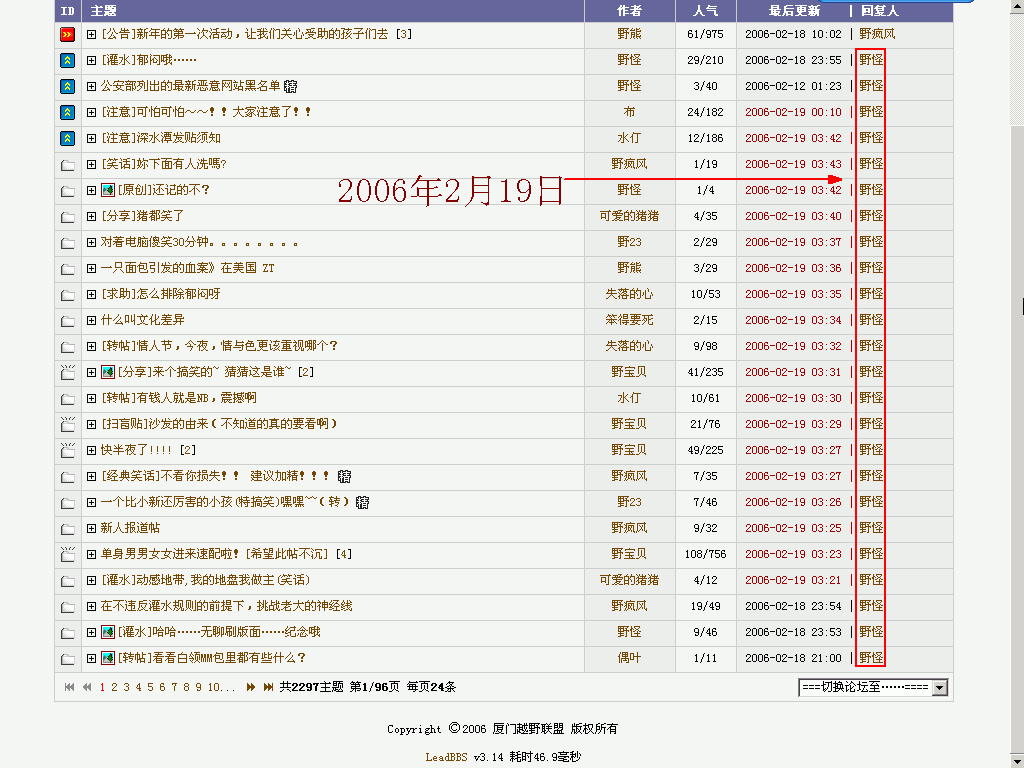Go to next page using forward arrow
This screenshot has height=768, width=1024.
pyautogui.click(x=251, y=687)
